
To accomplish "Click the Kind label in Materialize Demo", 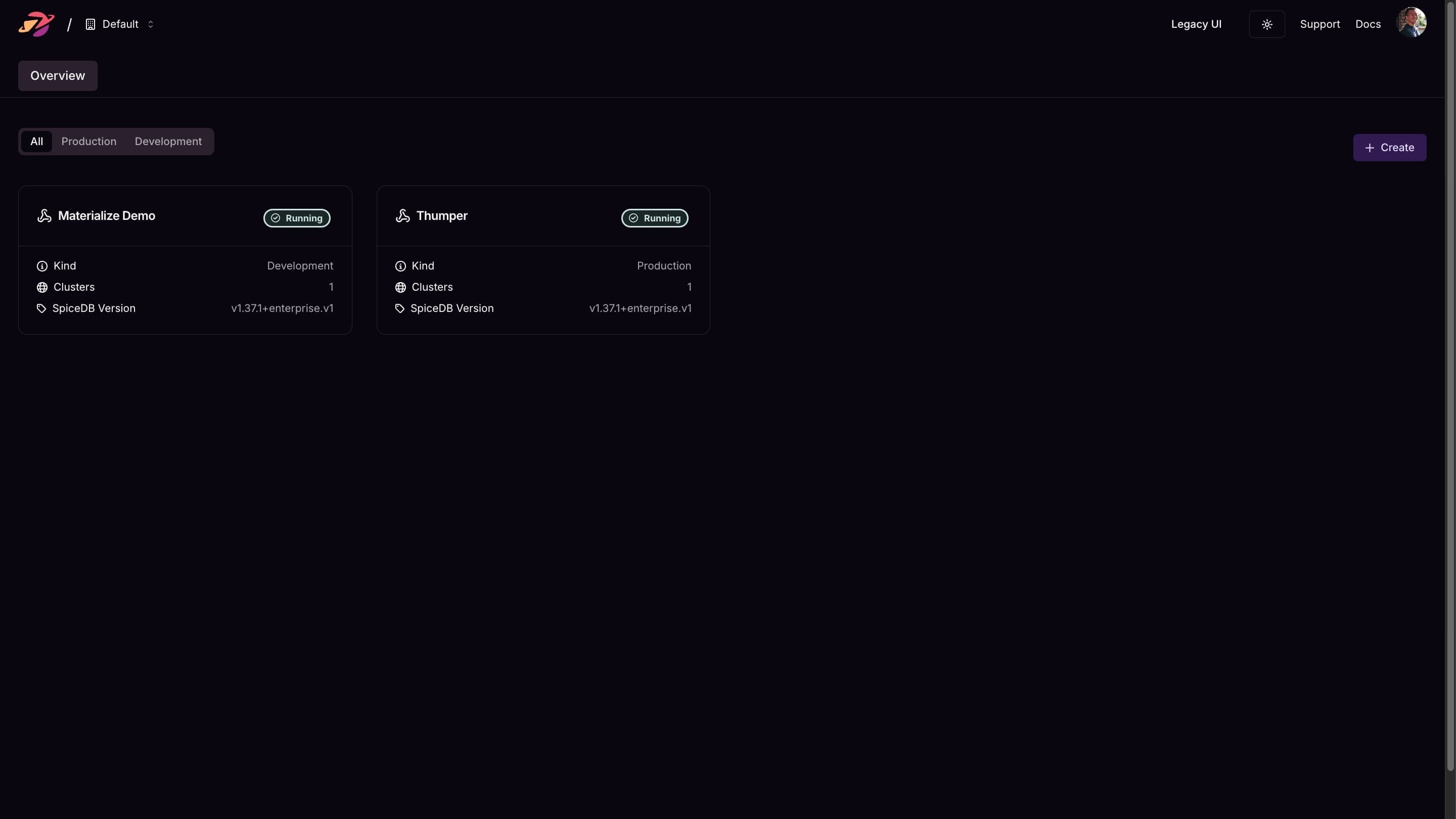I will point(64,265).
